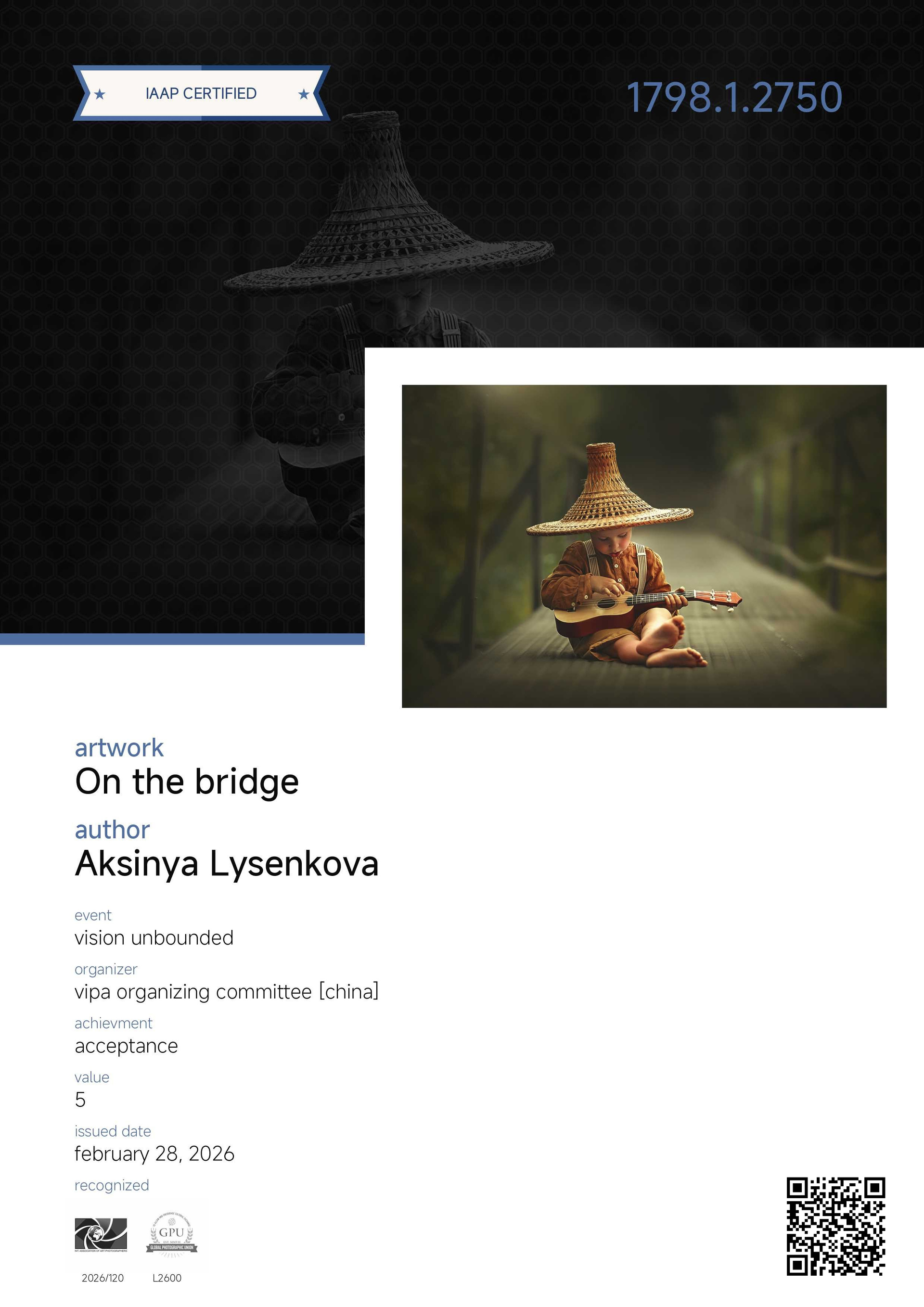
Task: Click the recognized label
Action: [x=112, y=1185]
